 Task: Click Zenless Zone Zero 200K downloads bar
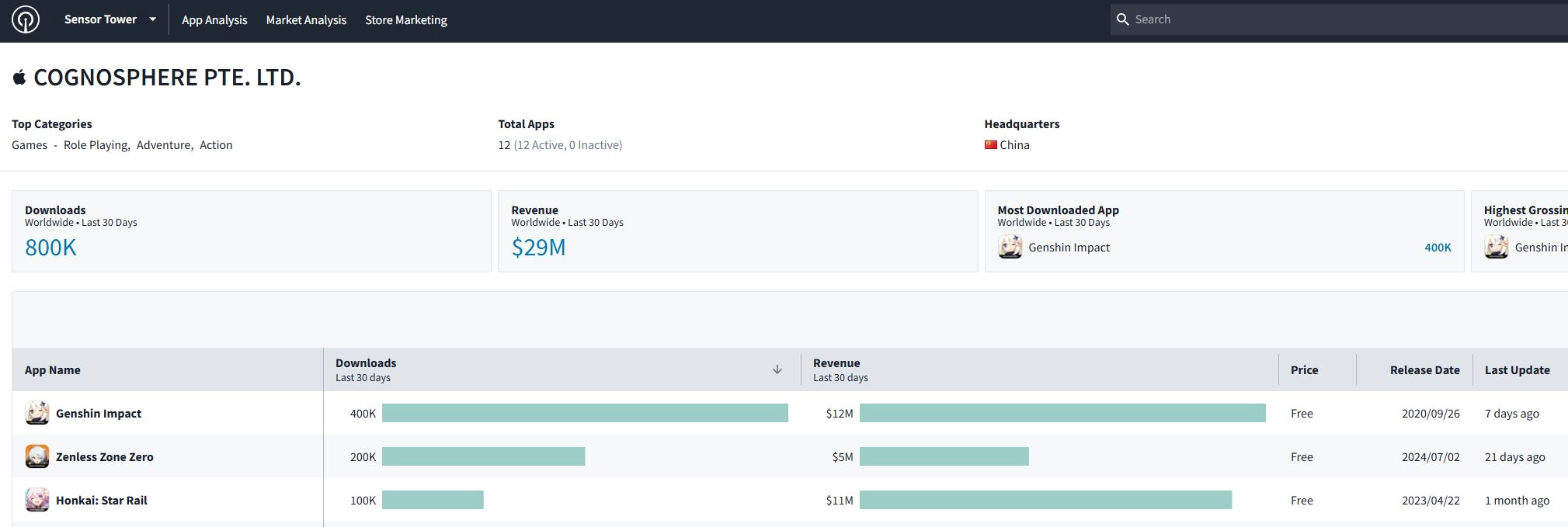(x=484, y=456)
